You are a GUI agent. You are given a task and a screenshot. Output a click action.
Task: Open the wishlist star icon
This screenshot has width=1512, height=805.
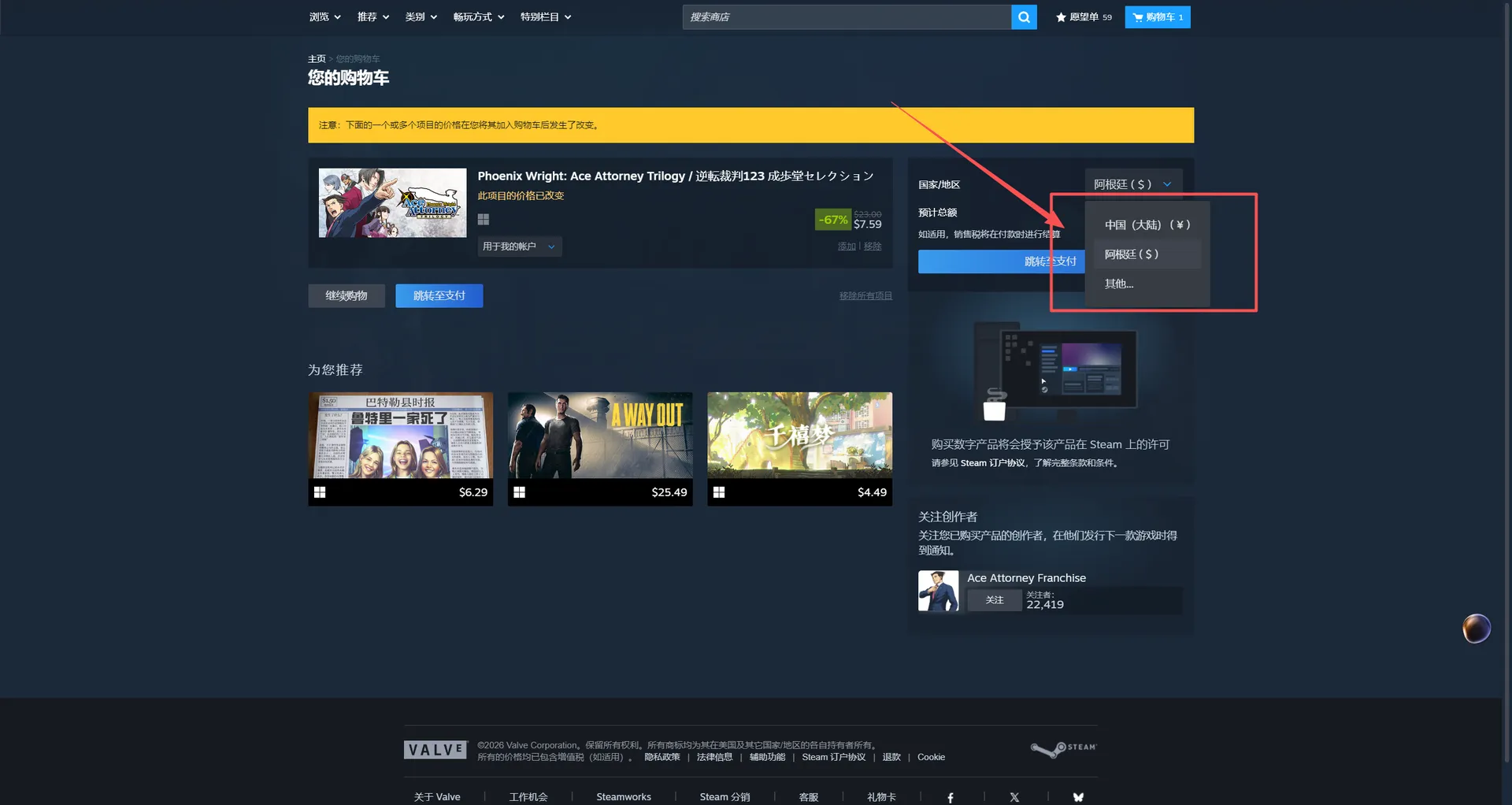coord(1061,17)
